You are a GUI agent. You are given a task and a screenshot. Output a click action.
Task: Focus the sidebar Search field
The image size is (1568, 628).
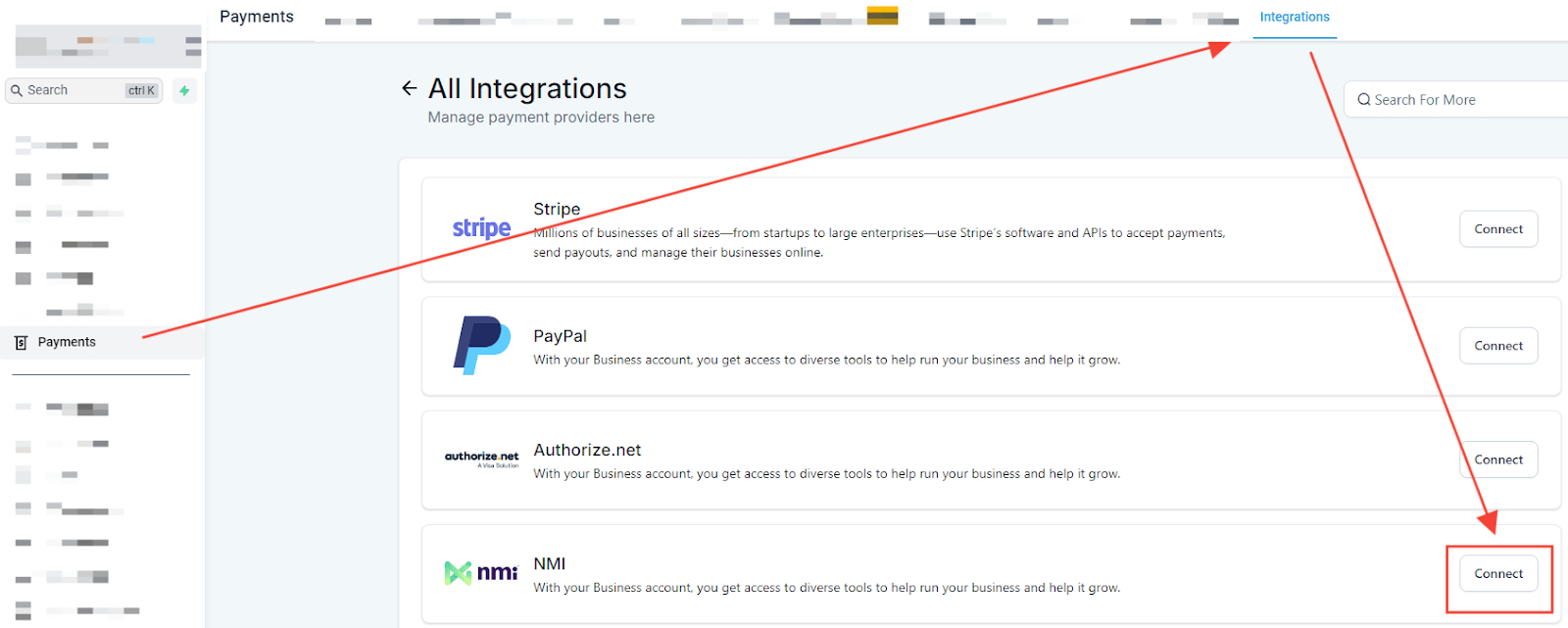pyautogui.click(x=84, y=91)
